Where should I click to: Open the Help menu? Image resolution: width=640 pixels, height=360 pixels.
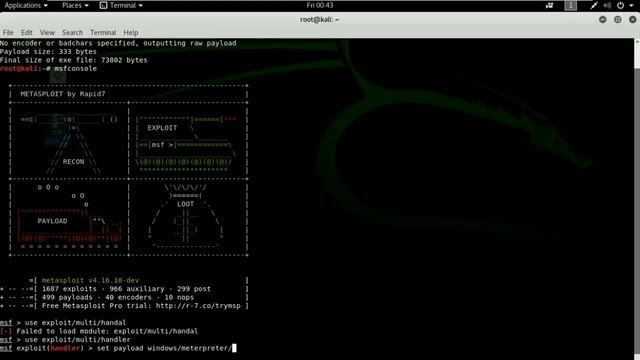pos(131,32)
